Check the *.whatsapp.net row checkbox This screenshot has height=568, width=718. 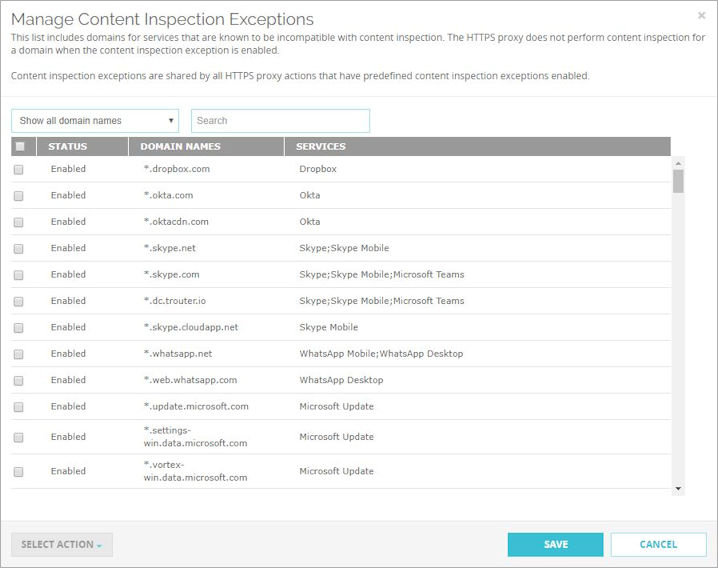[x=18, y=354]
